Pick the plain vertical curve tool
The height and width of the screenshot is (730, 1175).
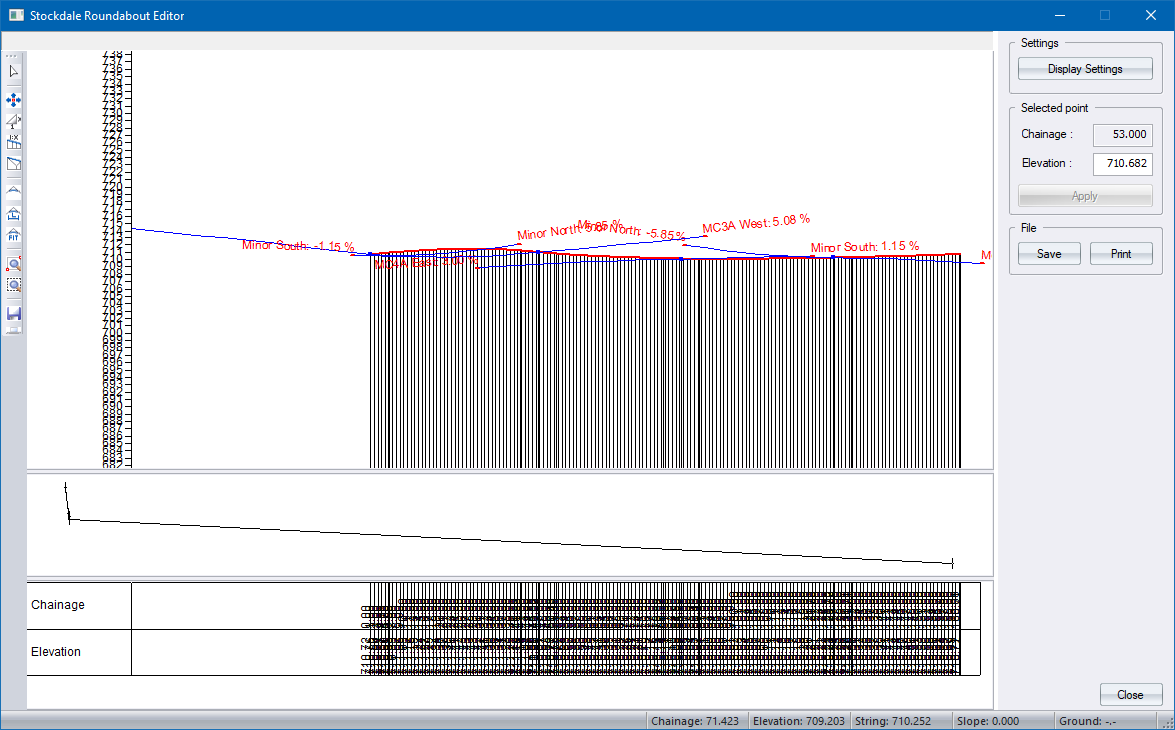13,189
